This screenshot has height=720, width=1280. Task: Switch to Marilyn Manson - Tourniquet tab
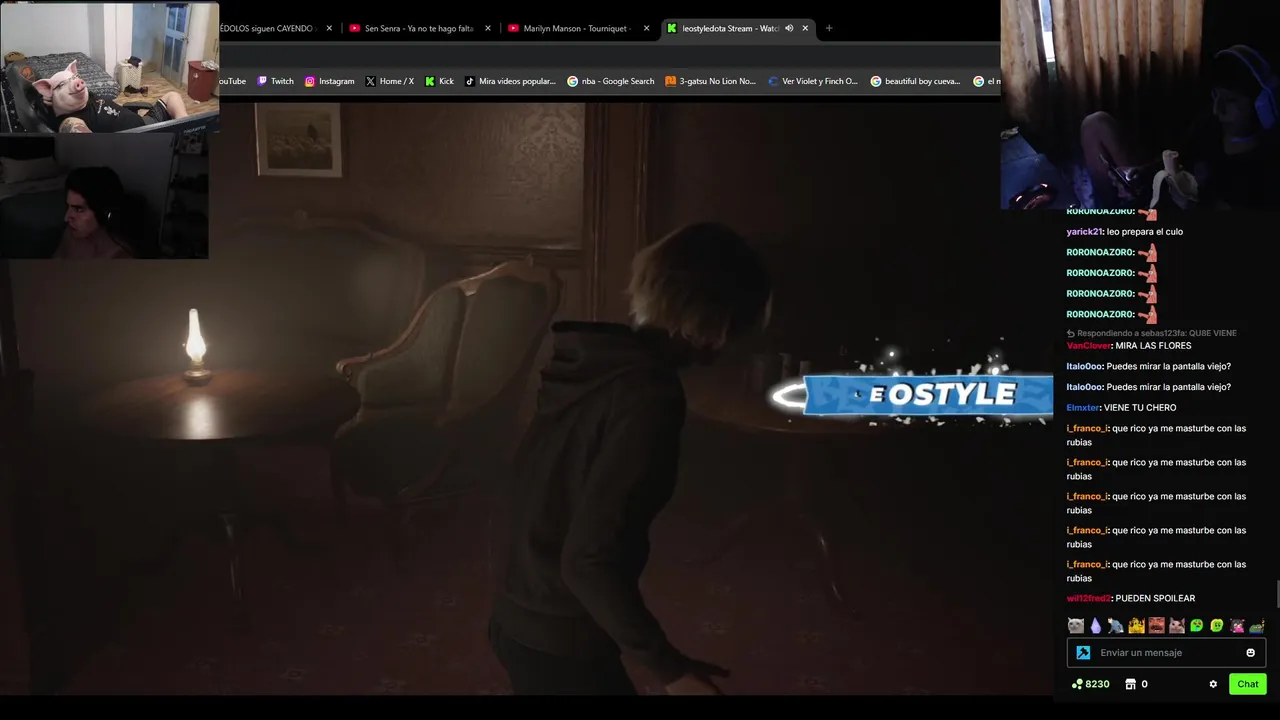[578, 28]
